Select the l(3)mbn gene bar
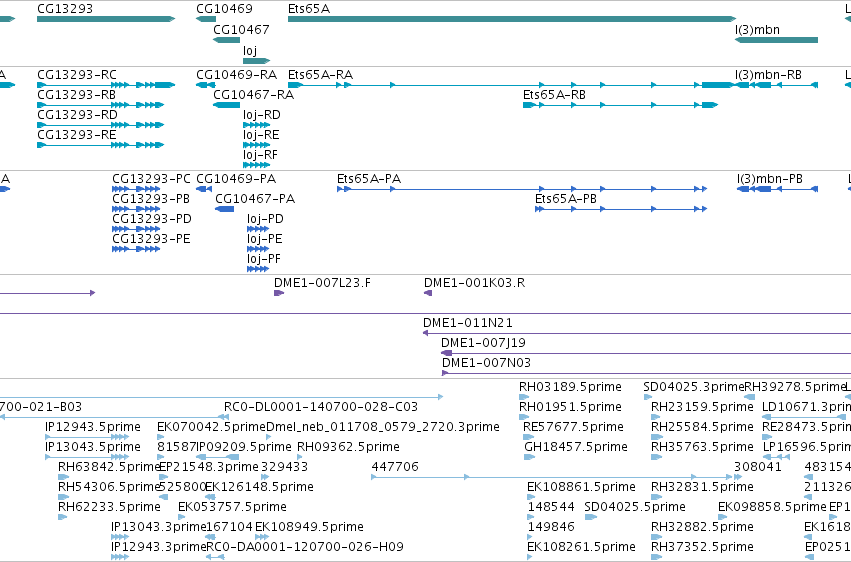This screenshot has width=851, height=562. click(x=776, y=40)
